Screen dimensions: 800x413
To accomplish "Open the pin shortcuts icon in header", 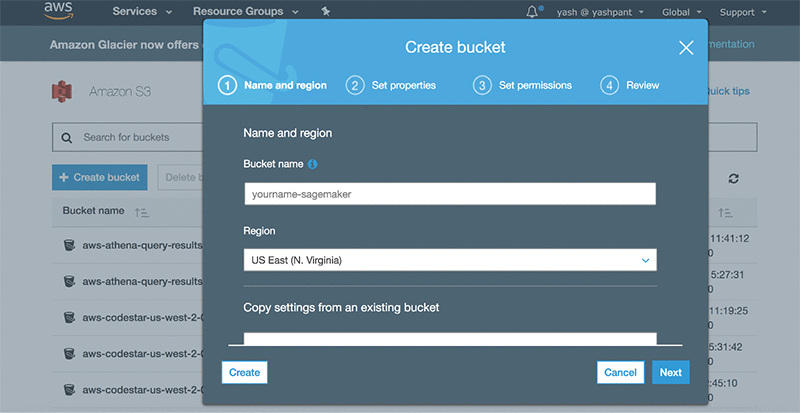I will [x=326, y=11].
